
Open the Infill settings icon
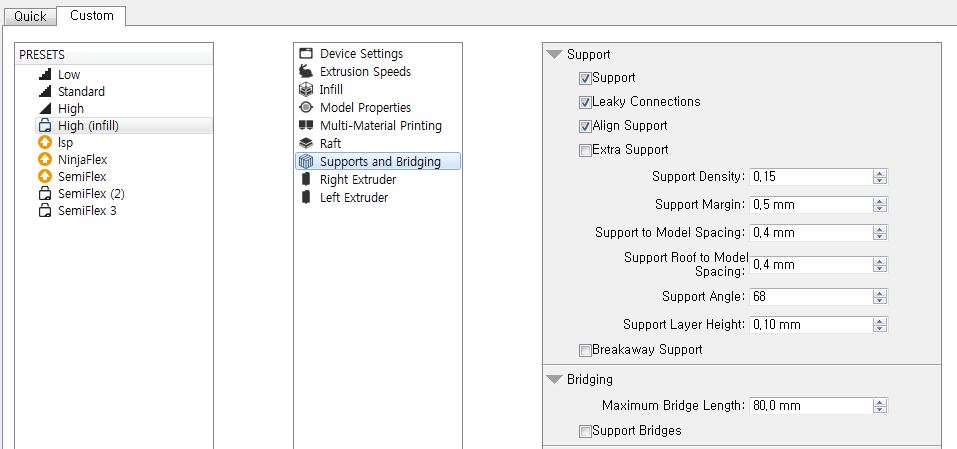coord(306,90)
